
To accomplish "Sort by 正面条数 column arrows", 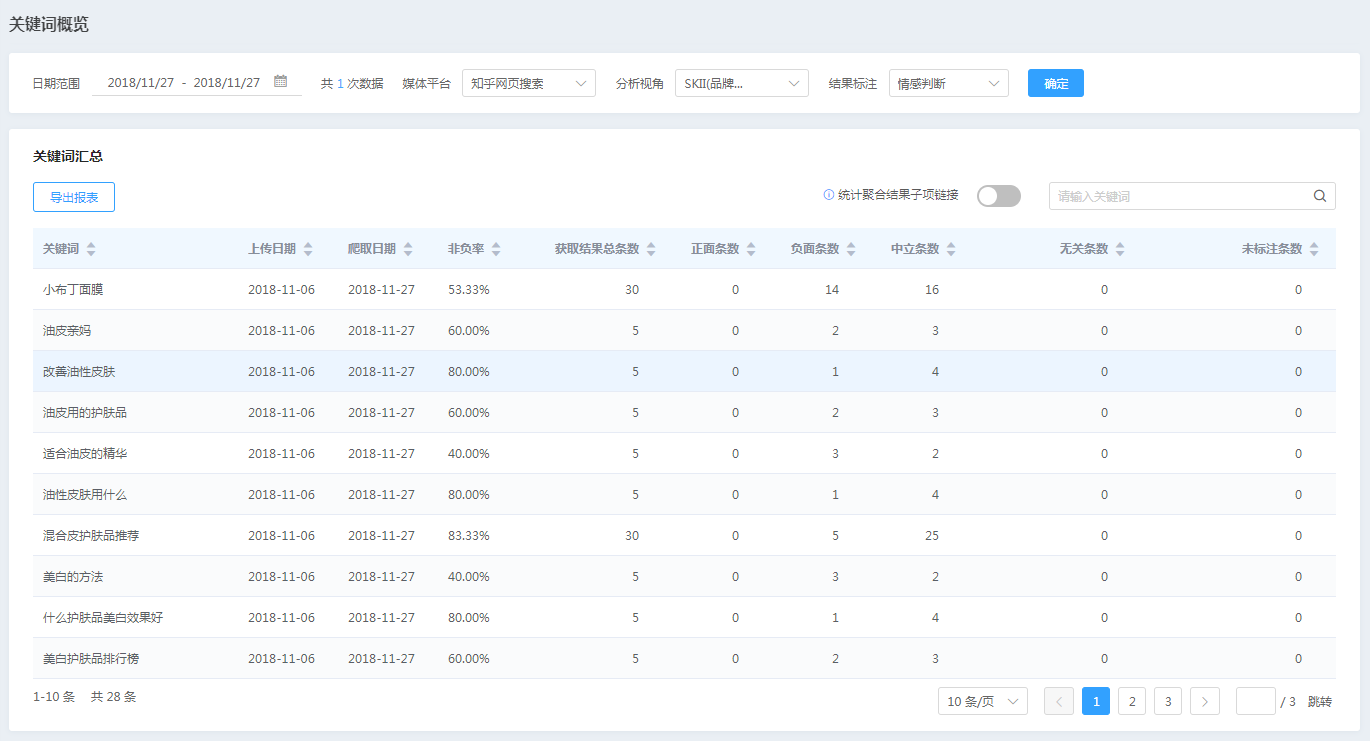I will [x=751, y=249].
